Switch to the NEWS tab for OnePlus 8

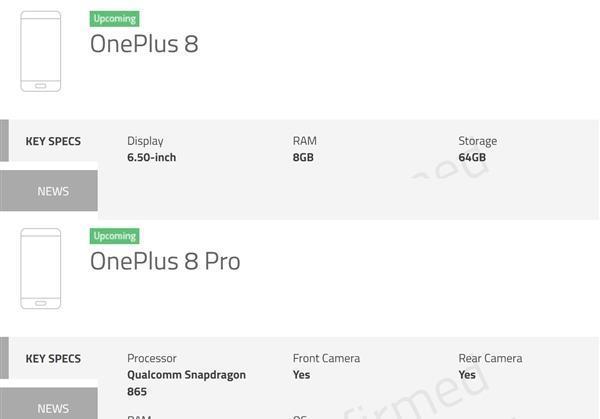(x=53, y=191)
